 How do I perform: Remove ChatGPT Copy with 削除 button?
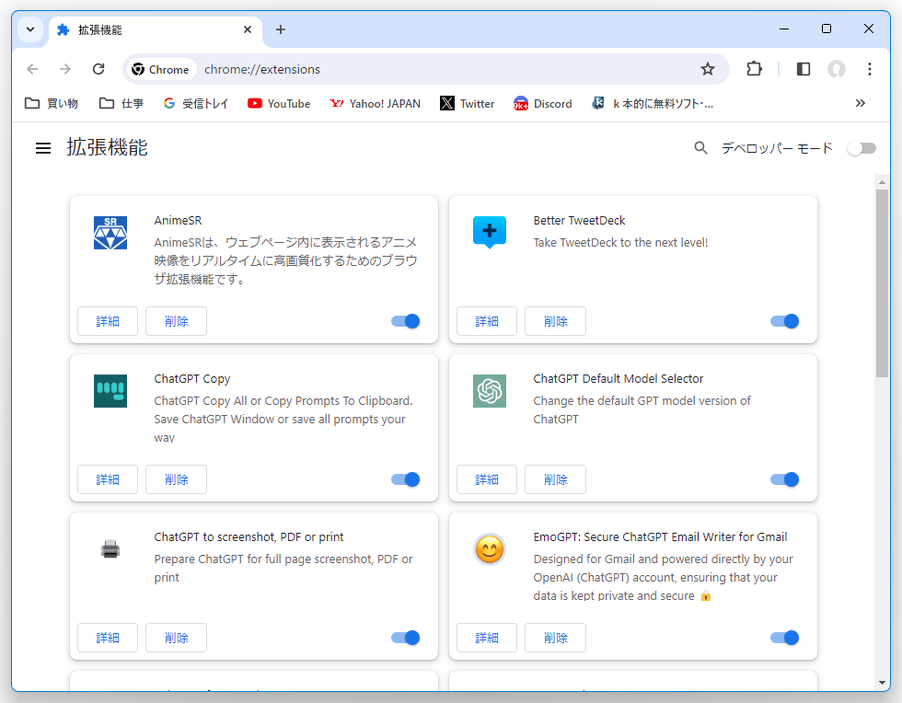(176, 479)
